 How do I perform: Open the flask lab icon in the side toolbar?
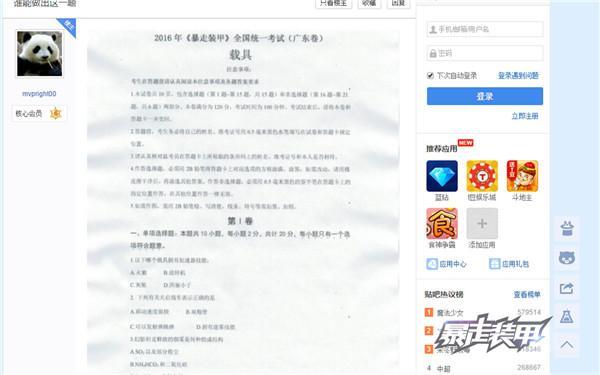pos(567,316)
